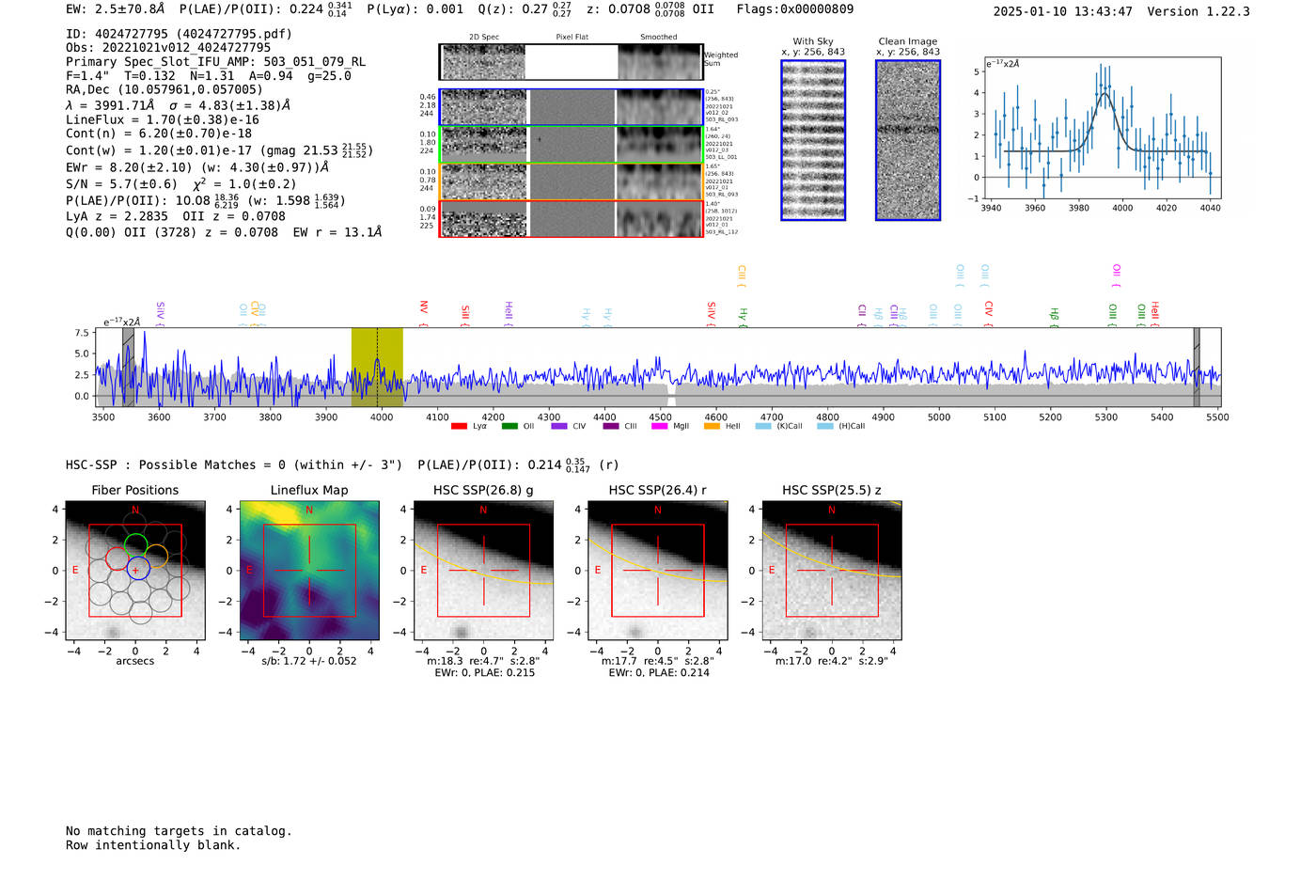Viewport: 1316px width, 896px height.
Task: Click the green Hγ line marker
Action: [x=743, y=317]
